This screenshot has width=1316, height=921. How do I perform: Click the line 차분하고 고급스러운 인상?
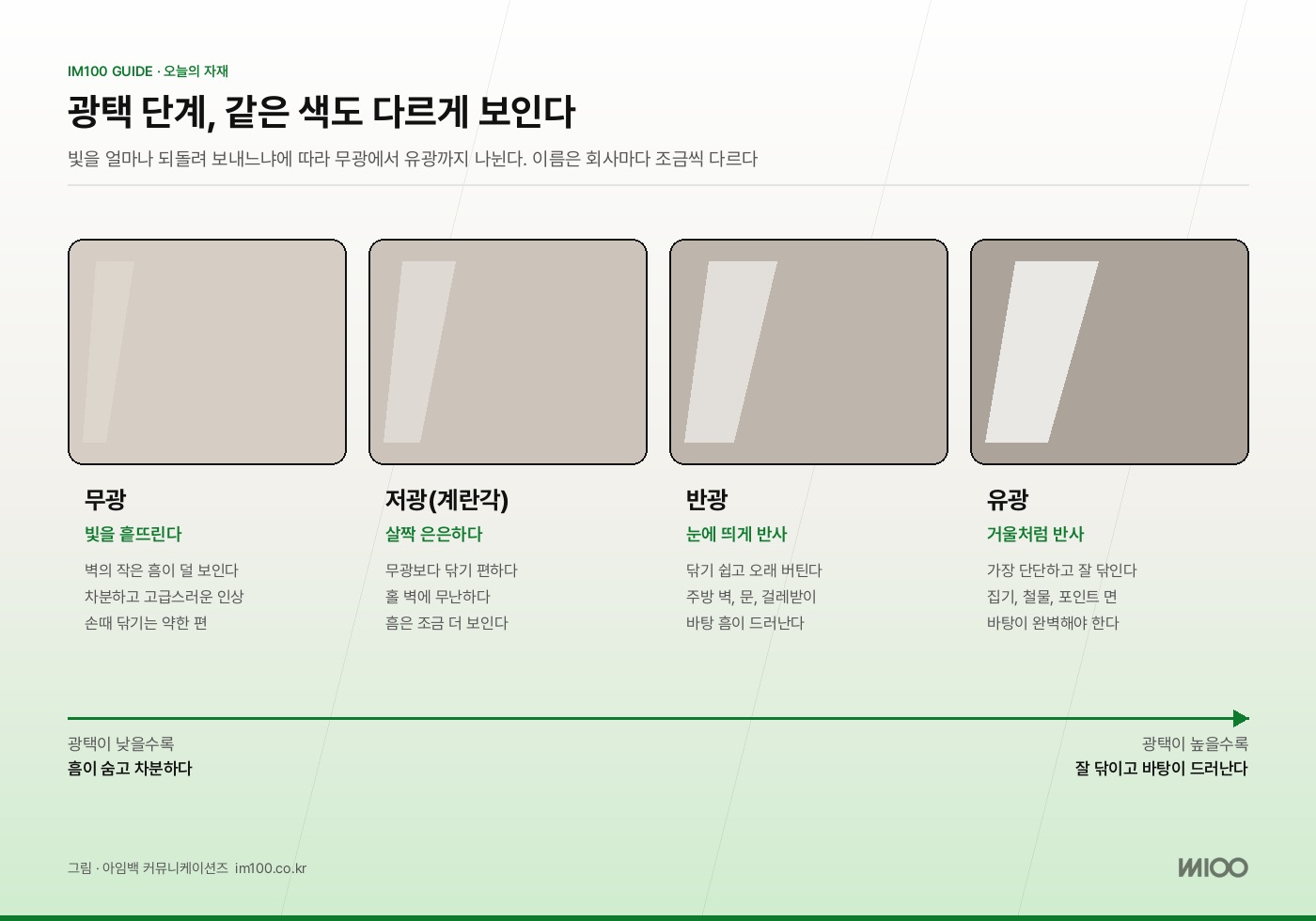(164, 597)
